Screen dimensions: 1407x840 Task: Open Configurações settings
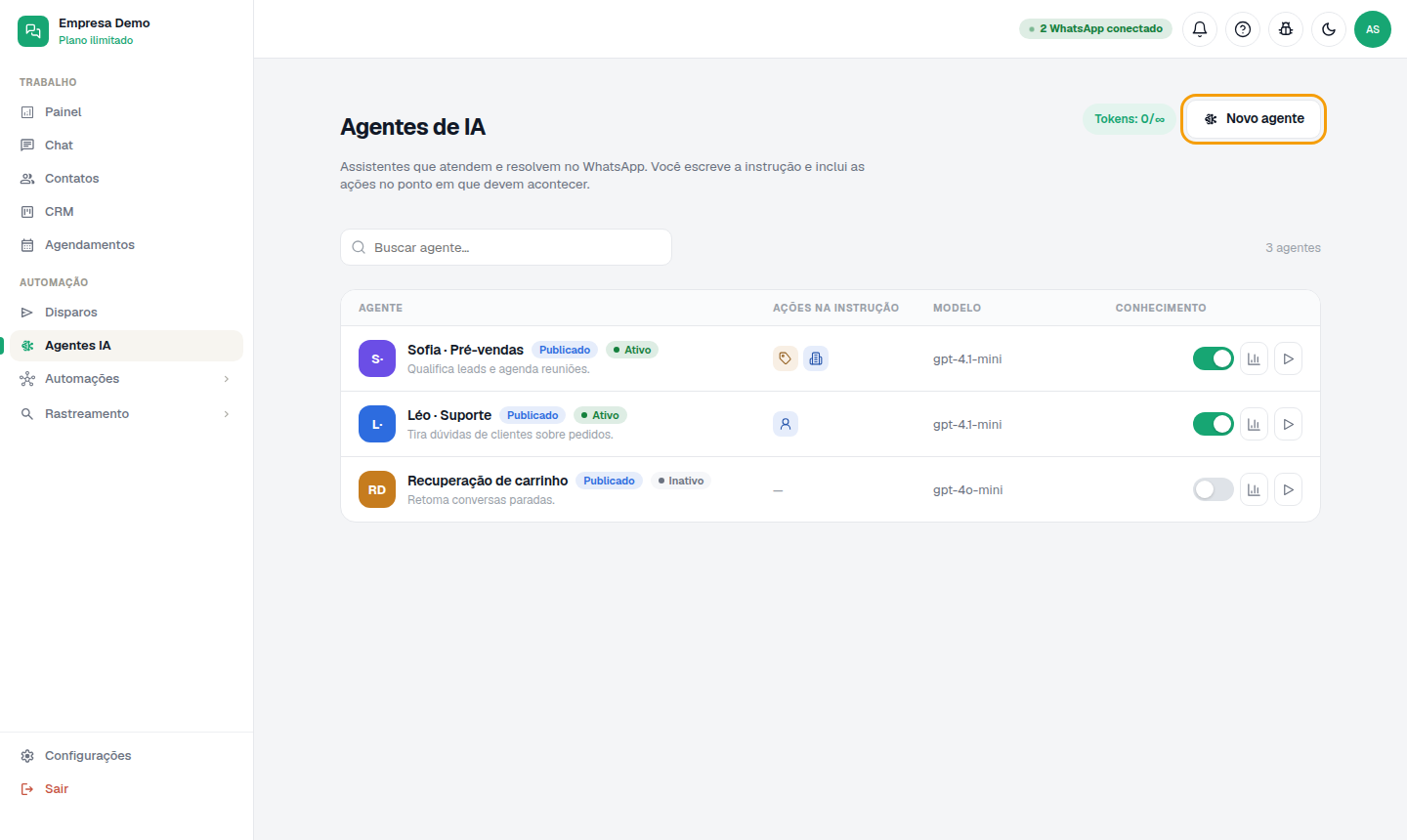click(127, 756)
